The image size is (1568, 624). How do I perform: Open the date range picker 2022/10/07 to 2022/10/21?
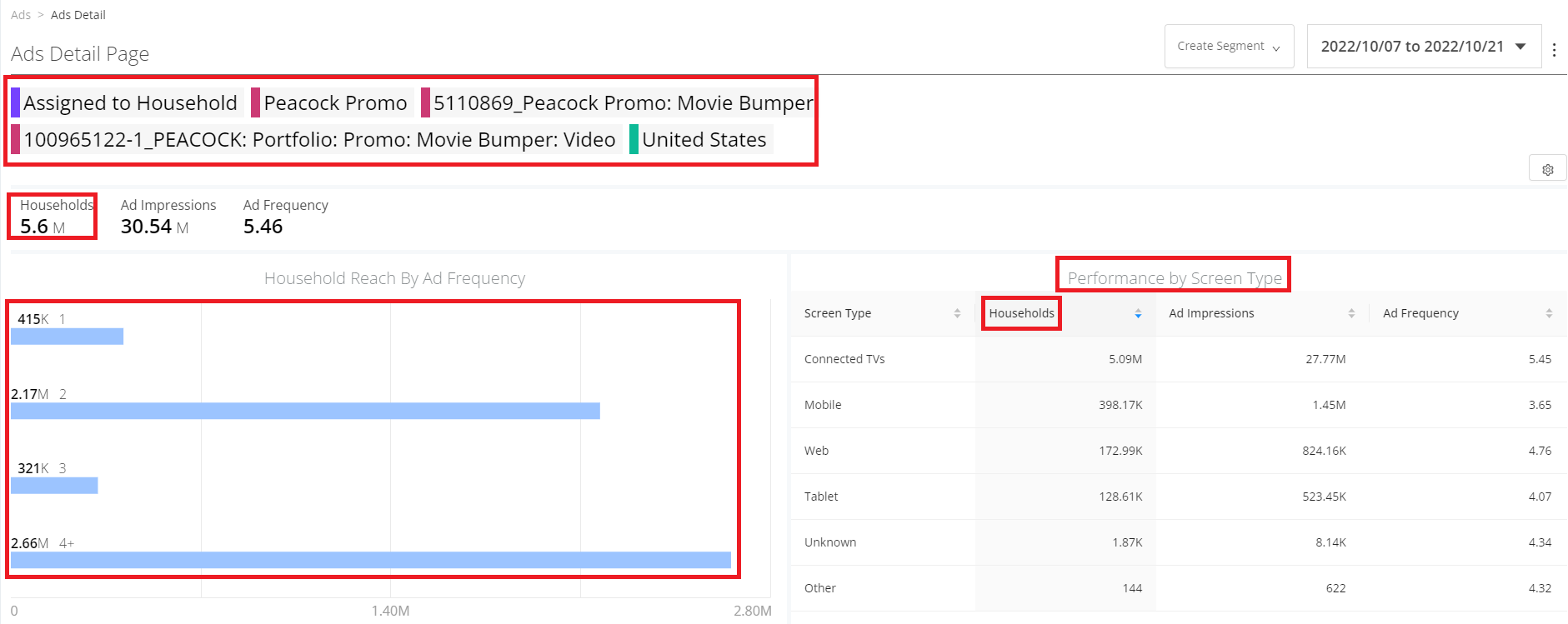point(1424,46)
